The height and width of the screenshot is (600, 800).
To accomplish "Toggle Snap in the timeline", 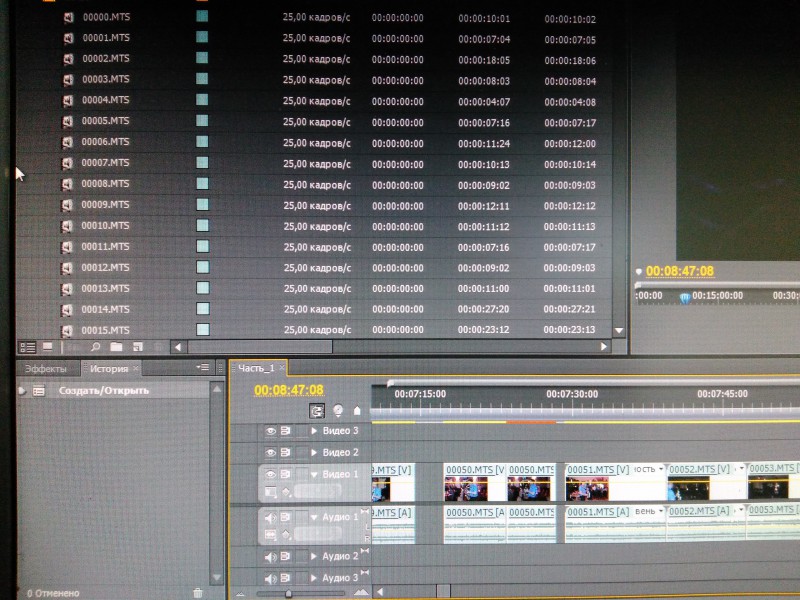I will [317, 411].
